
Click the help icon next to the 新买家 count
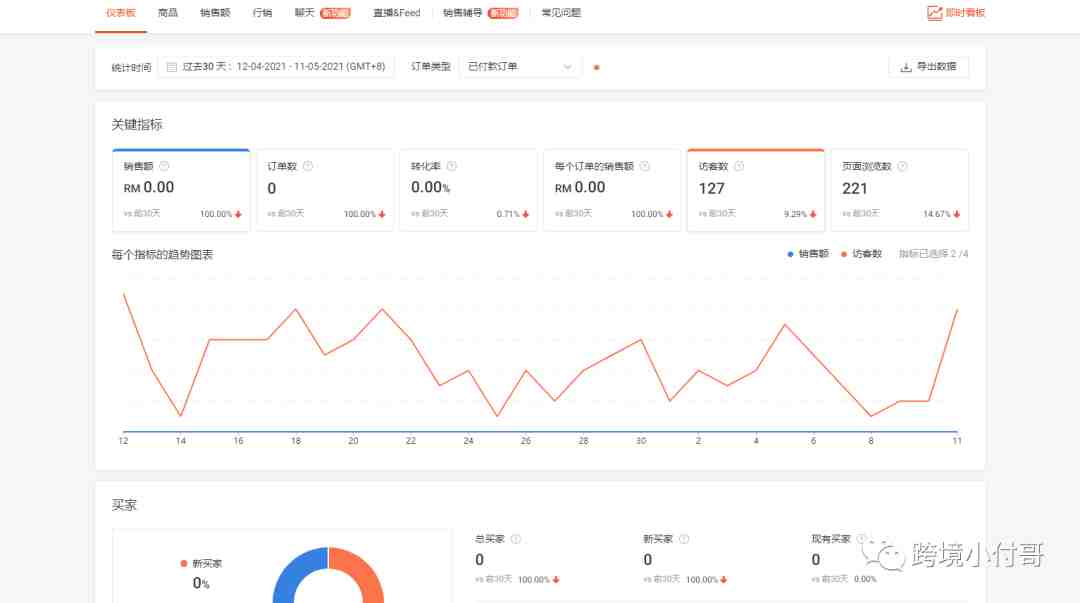point(684,539)
